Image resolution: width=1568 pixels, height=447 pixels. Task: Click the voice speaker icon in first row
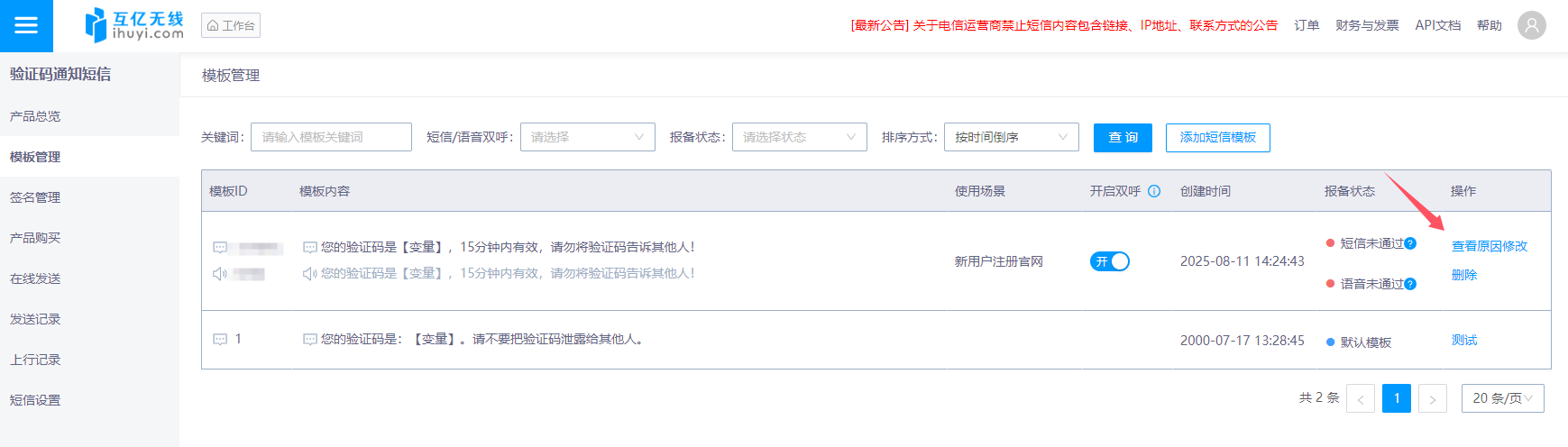tap(219, 273)
